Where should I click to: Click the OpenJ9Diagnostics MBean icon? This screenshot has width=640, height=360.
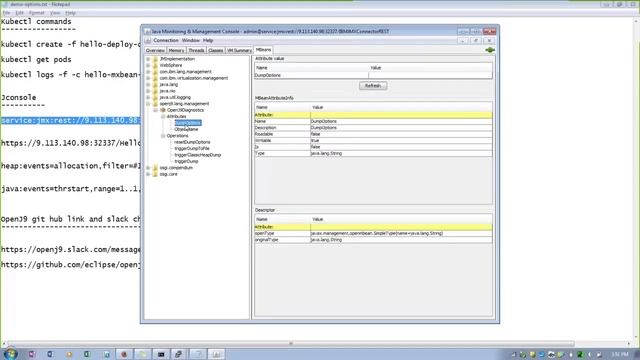click(162, 110)
